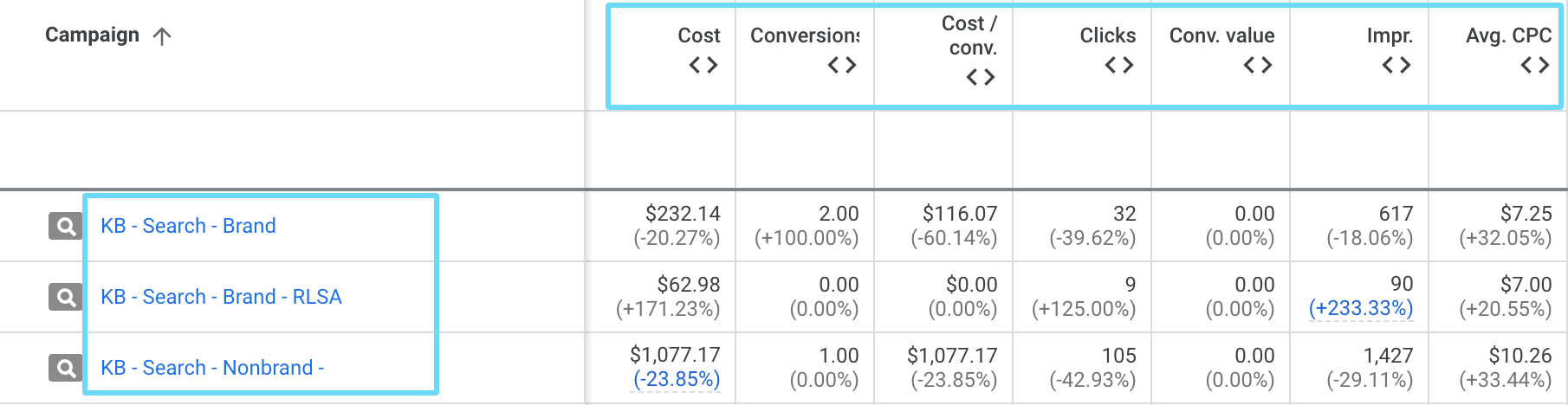
Task: Click the search icon beside KB - Search - Brand - RLSA
Action: tap(65, 298)
